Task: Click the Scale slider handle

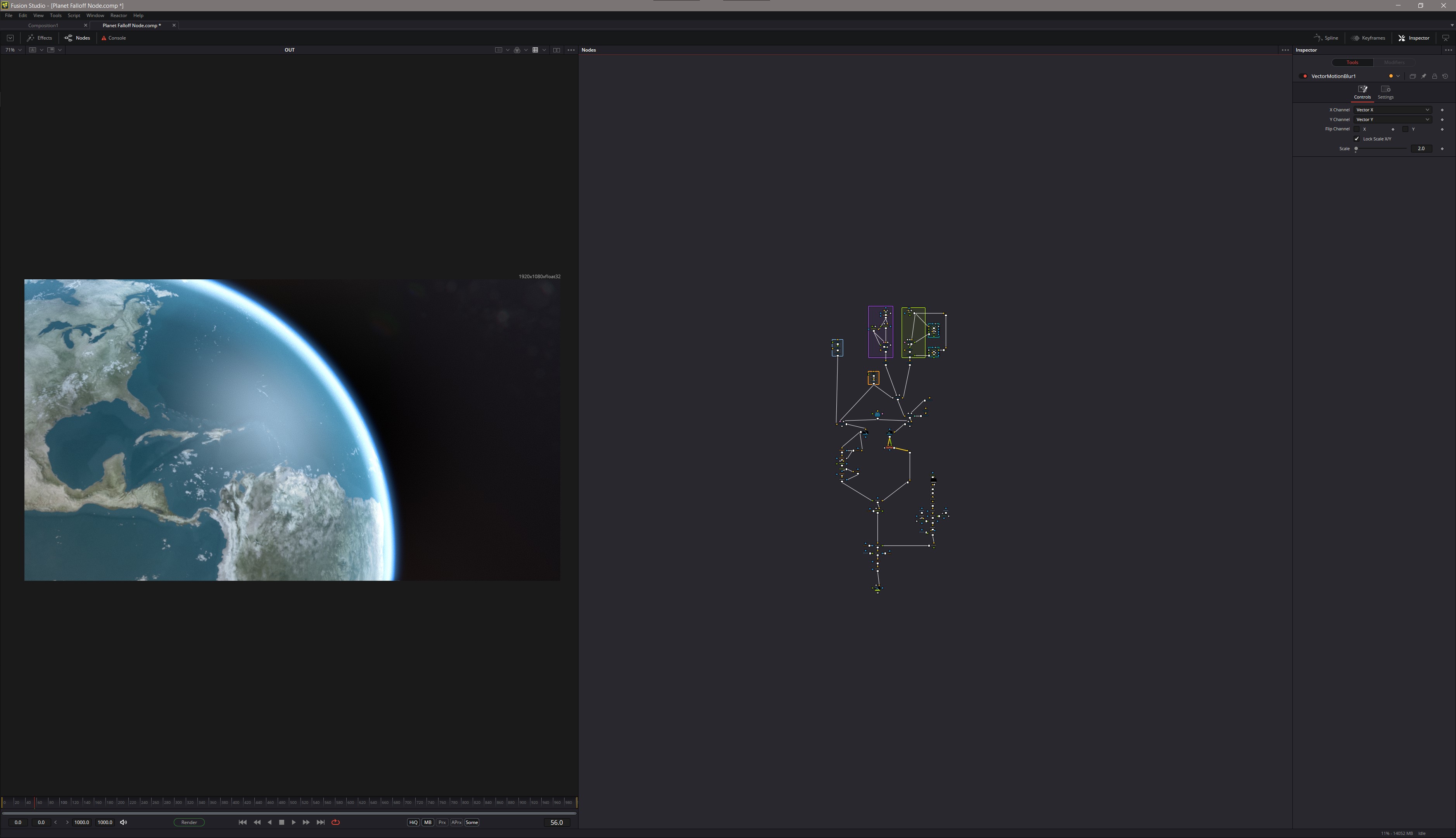Action: click(x=1356, y=149)
